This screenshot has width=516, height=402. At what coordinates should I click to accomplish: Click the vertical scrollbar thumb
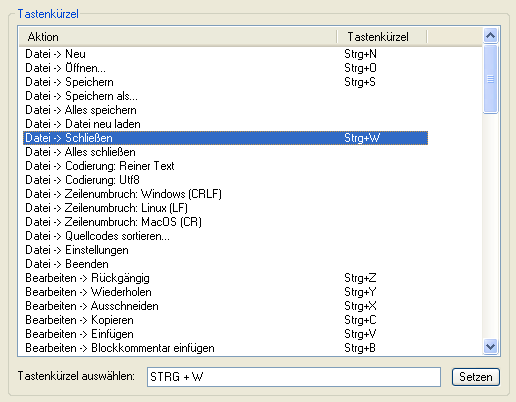pyautogui.click(x=490, y=79)
